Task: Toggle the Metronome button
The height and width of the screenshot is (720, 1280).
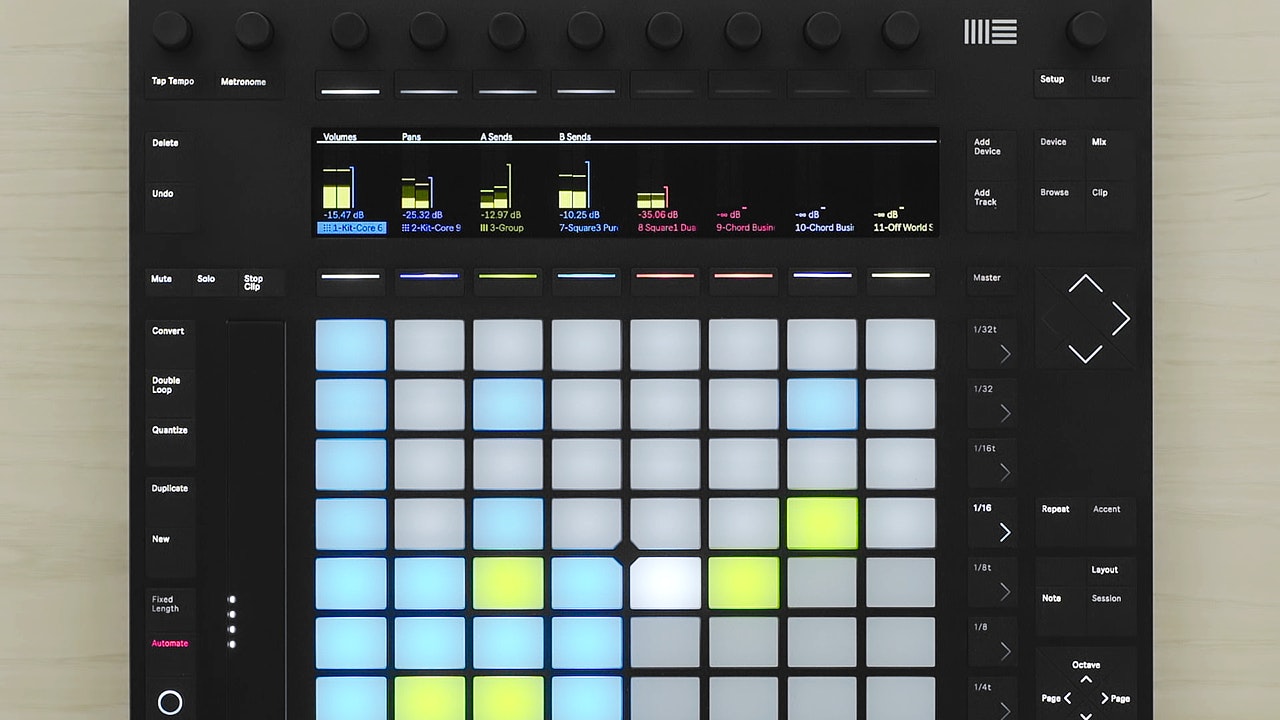Action: 243,83
